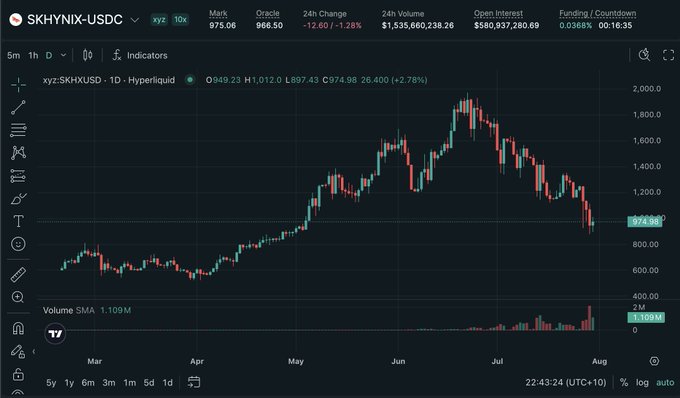The height and width of the screenshot is (398, 680).
Task: Click the green market status dot
Action: [x=190, y=80]
